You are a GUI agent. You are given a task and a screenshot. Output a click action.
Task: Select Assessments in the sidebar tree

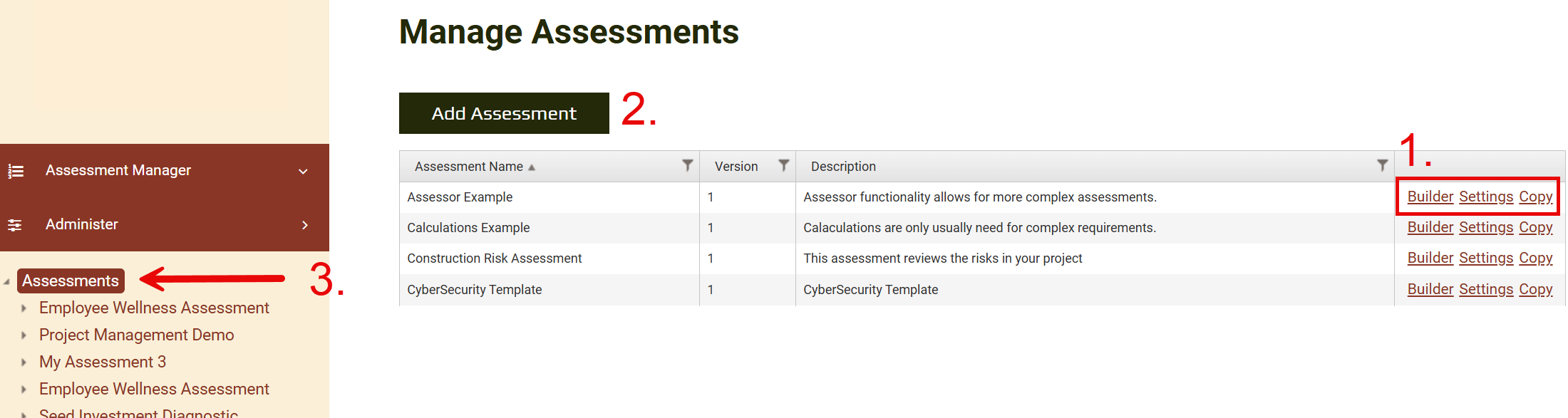coord(71,281)
